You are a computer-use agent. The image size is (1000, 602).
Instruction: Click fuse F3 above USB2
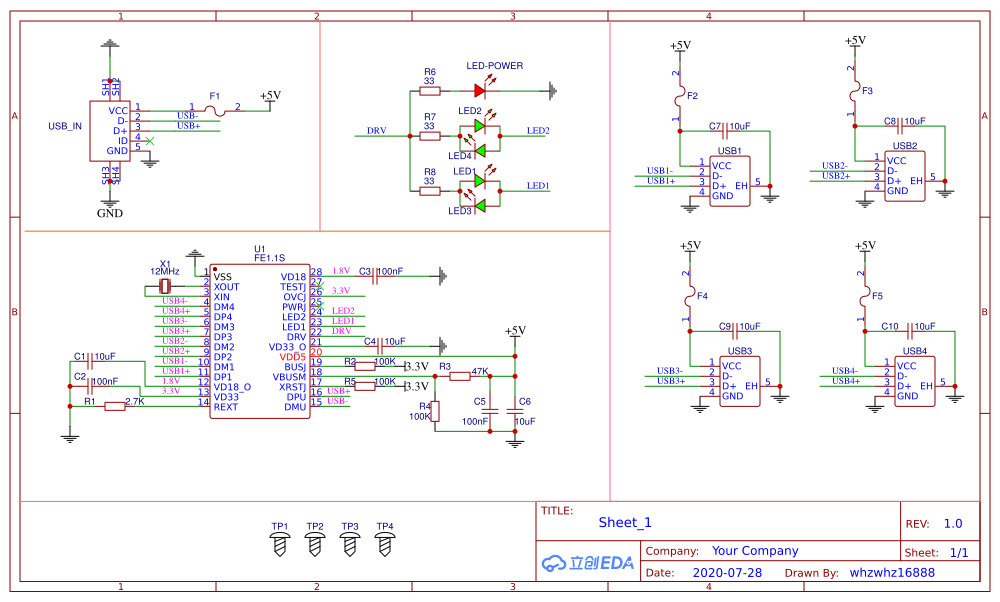[x=855, y=94]
